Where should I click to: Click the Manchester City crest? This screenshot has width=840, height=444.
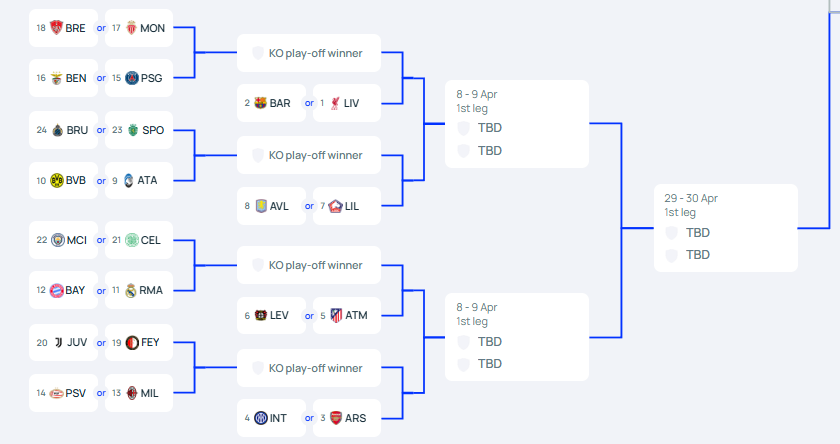point(58,240)
